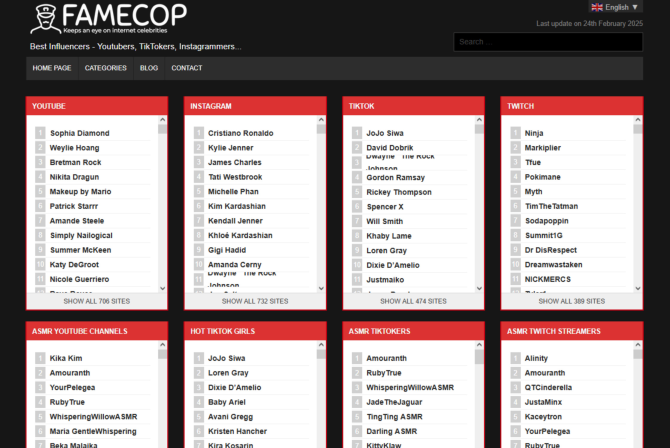Open Cristiano Ronaldo in Instagram list
Screen dimensions: 670x448
click(x=241, y=133)
